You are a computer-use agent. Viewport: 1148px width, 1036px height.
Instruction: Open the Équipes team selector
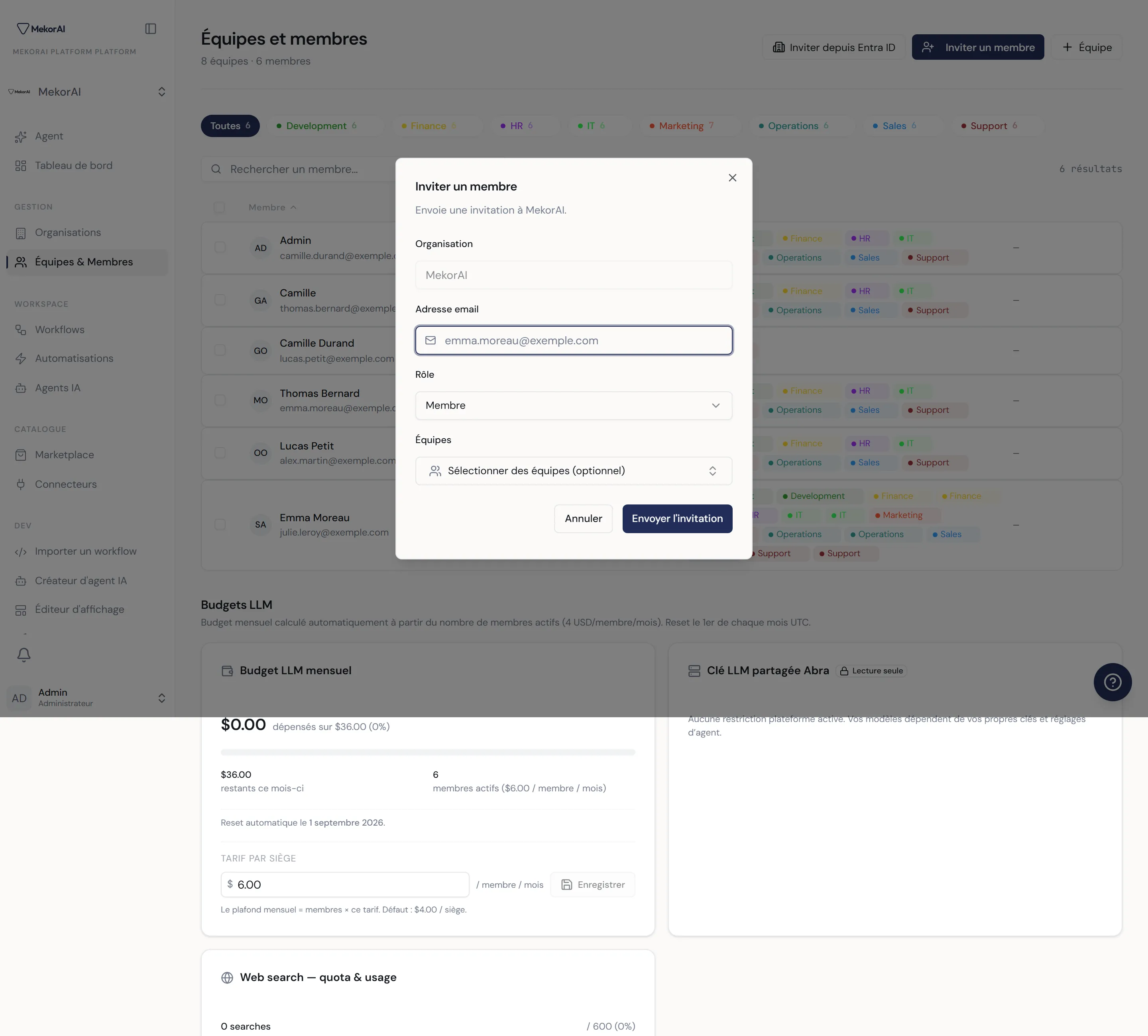(x=574, y=471)
